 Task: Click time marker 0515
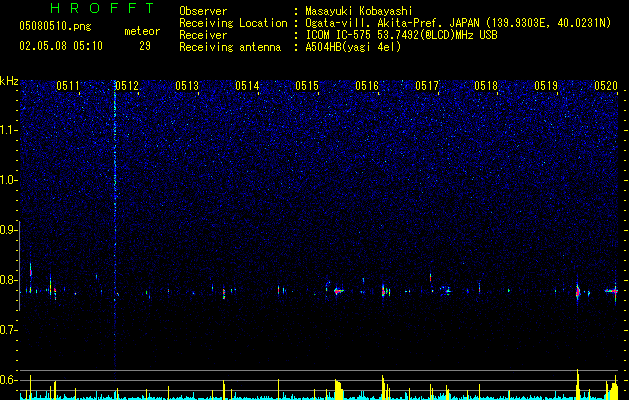(307, 86)
